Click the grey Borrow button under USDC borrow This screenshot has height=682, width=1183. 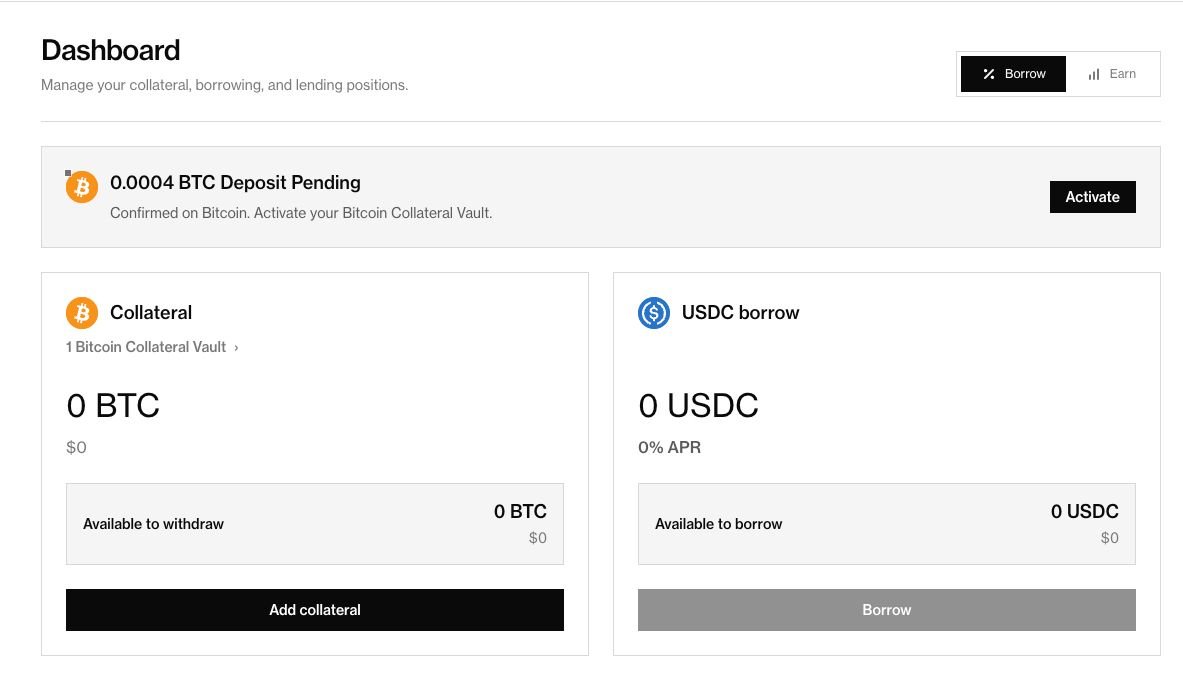pos(886,610)
